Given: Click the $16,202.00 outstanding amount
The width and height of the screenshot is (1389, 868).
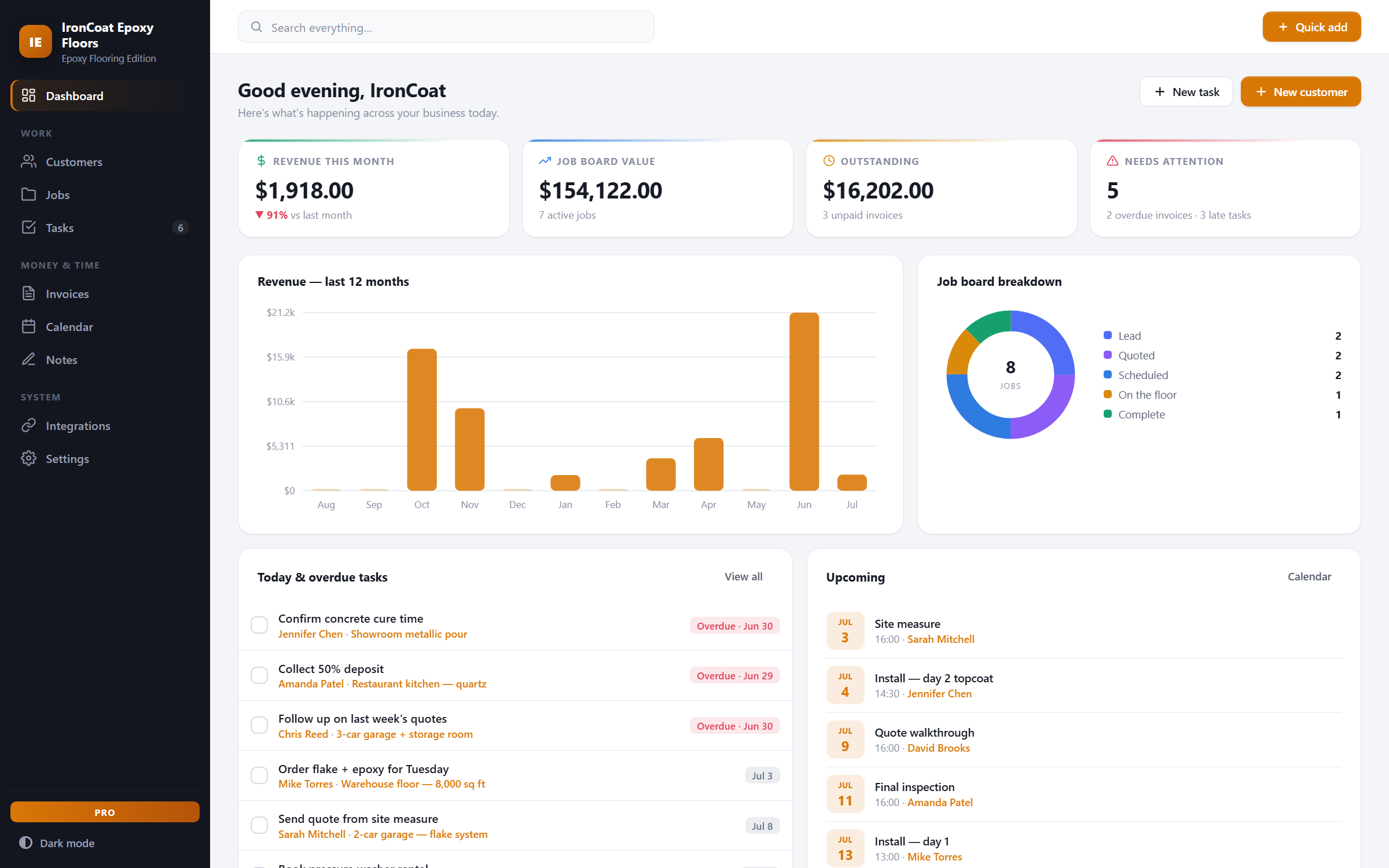Looking at the screenshot, I should [879, 190].
